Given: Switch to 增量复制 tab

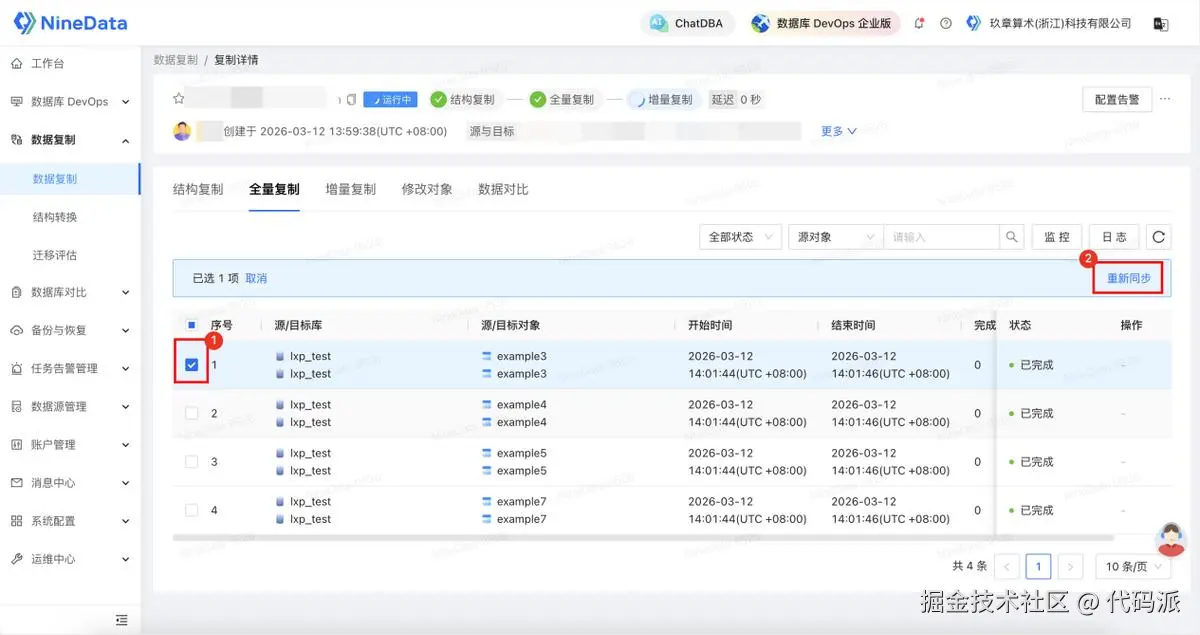Looking at the screenshot, I should click(351, 189).
